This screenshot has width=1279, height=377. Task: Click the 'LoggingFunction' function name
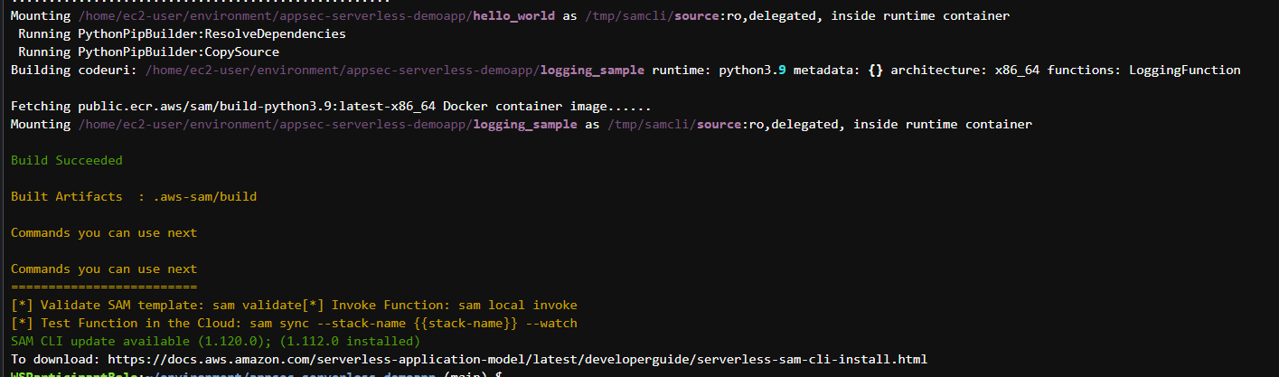click(1184, 70)
